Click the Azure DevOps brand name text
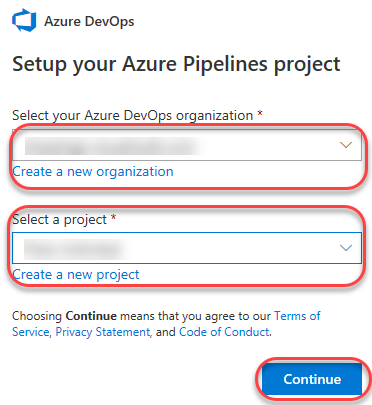The width and height of the screenshot is (372, 405). pos(89,21)
